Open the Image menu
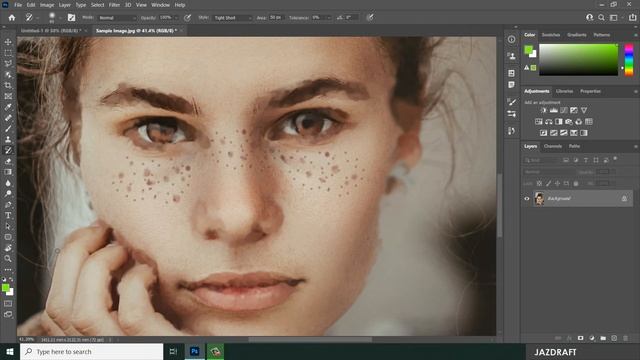 (47, 5)
